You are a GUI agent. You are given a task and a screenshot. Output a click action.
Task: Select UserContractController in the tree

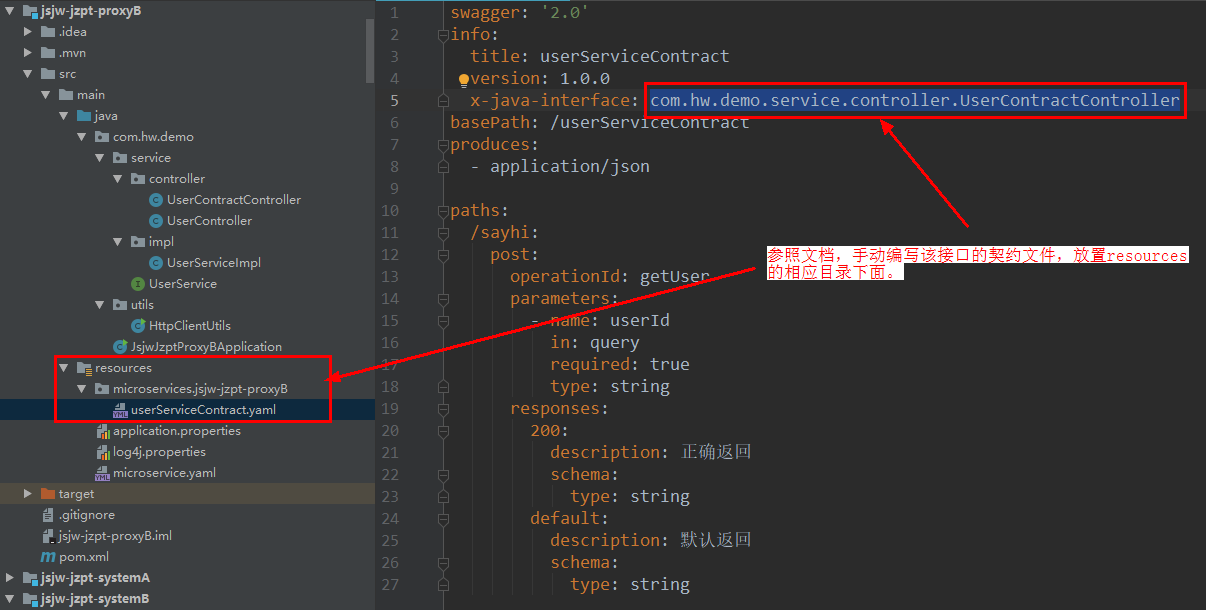coord(233,199)
